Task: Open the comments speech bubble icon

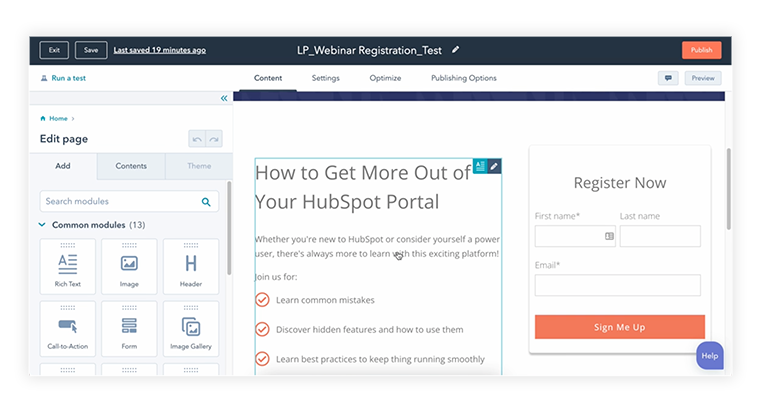Action: [x=668, y=78]
